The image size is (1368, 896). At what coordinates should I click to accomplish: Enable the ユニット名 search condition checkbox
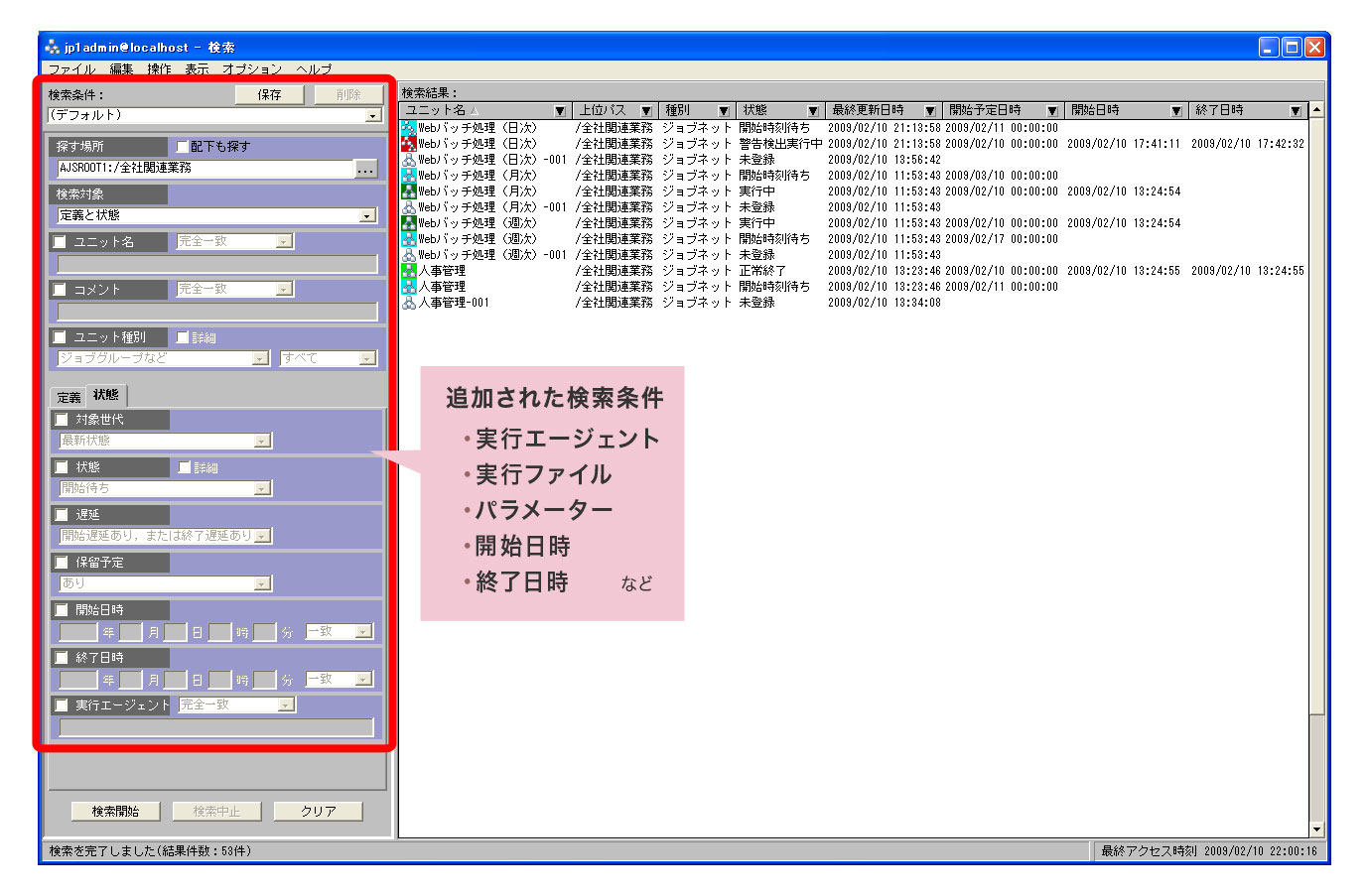(60, 241)
